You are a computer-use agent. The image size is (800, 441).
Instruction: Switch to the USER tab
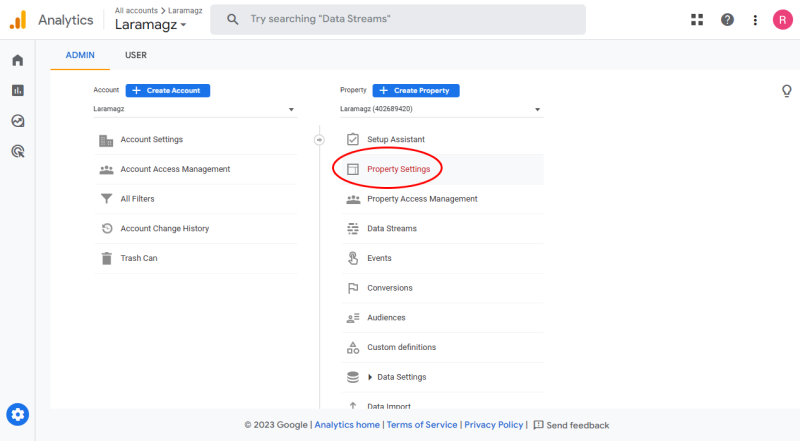[x=136, y=55]
